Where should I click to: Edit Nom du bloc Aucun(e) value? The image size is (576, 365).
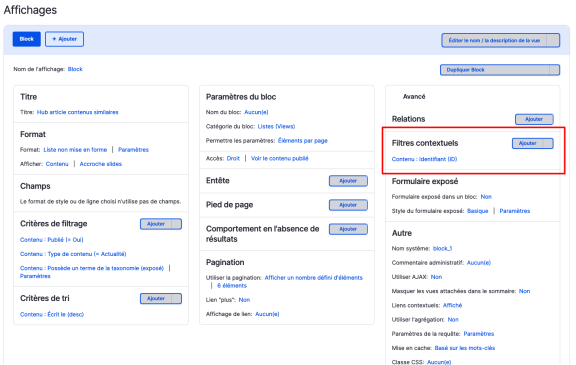(256, 112)
